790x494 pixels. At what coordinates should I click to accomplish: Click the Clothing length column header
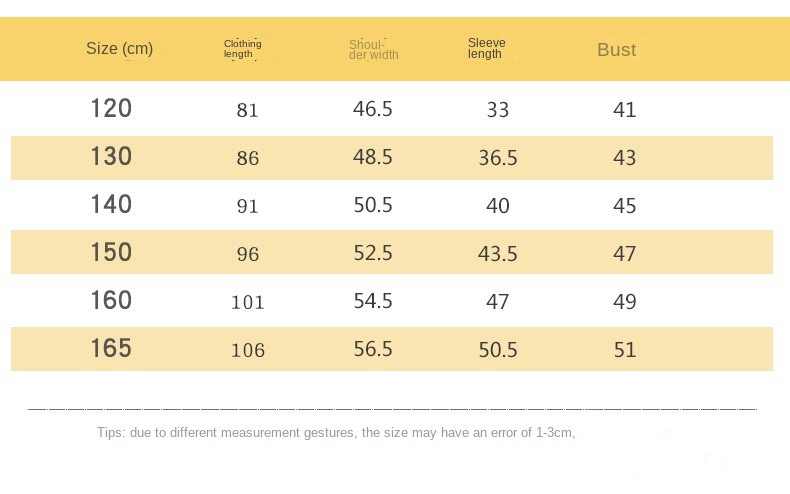click(x=242, y=49)
